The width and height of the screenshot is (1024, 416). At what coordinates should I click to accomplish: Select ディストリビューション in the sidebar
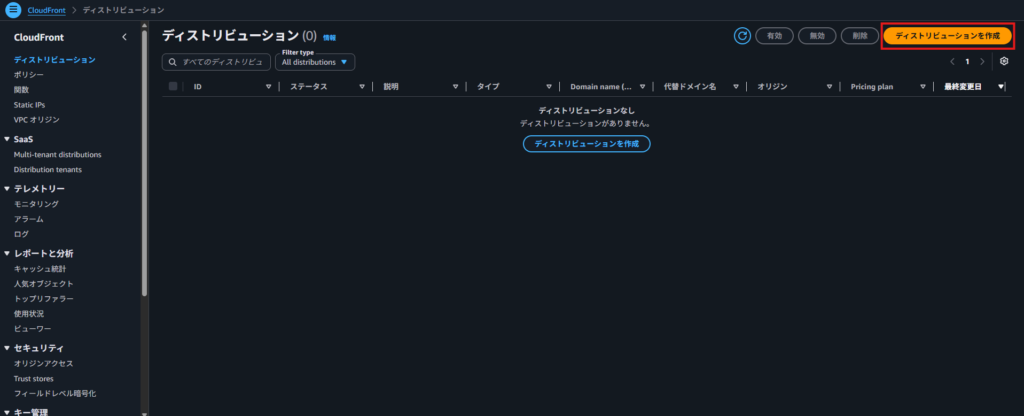point(55,59)
